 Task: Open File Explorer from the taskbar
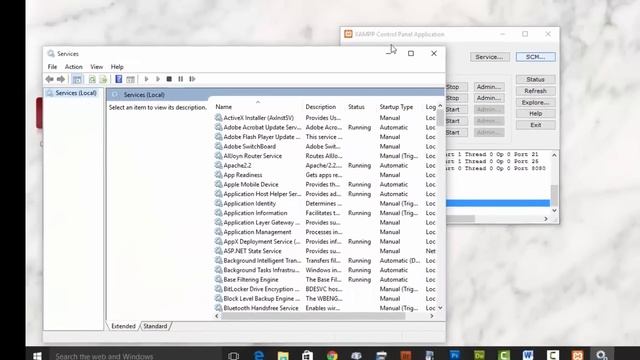[x=283, y=356]
